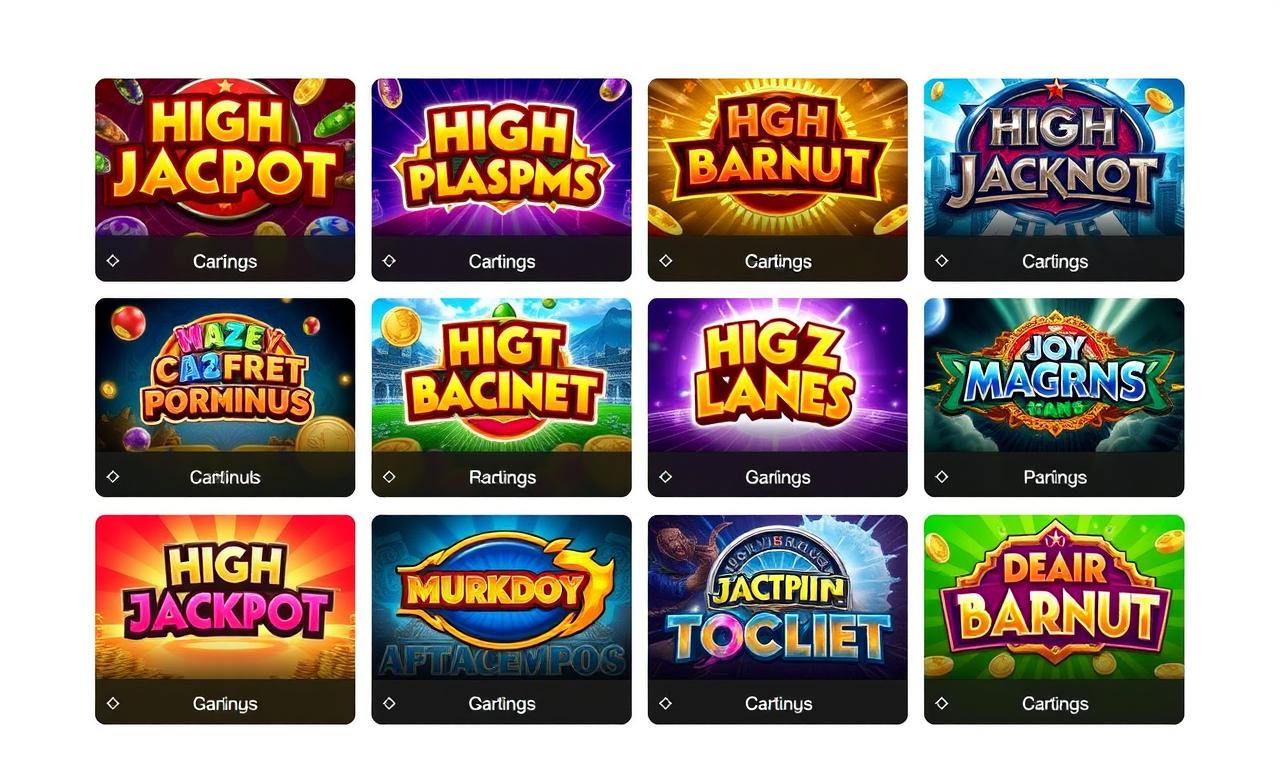Click Parings label under Joy Magrns
1280x768 pixels.
[1055, 477]
